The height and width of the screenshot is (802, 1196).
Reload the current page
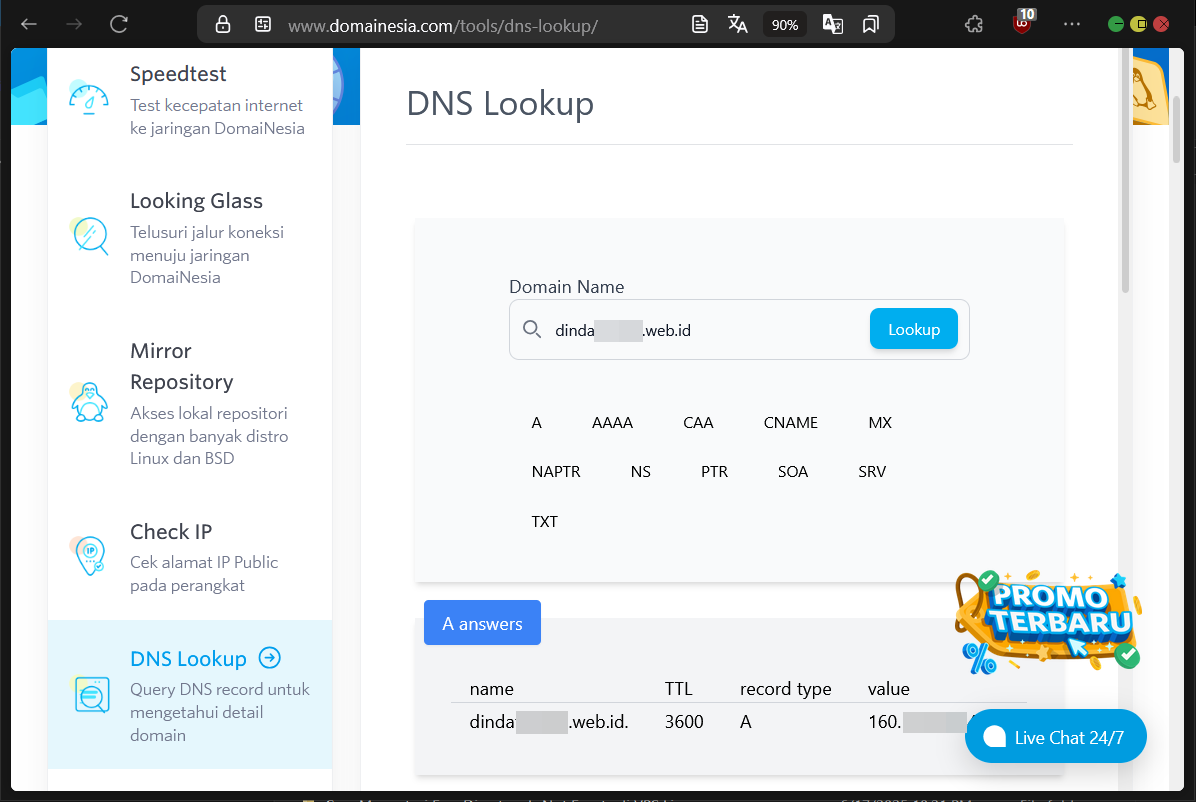tap(119, 24)
